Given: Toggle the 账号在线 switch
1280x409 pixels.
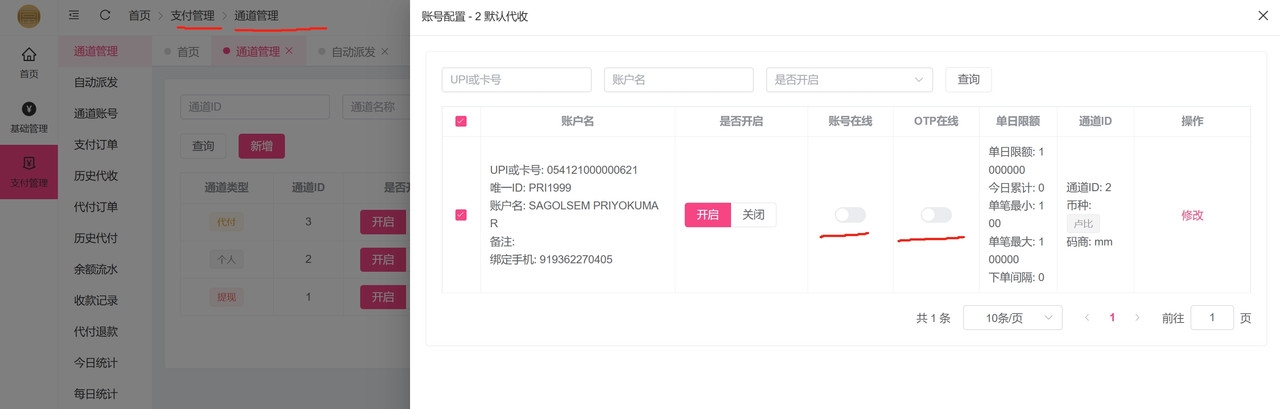Looking at the screenshot, I should [x=850, y=215].
